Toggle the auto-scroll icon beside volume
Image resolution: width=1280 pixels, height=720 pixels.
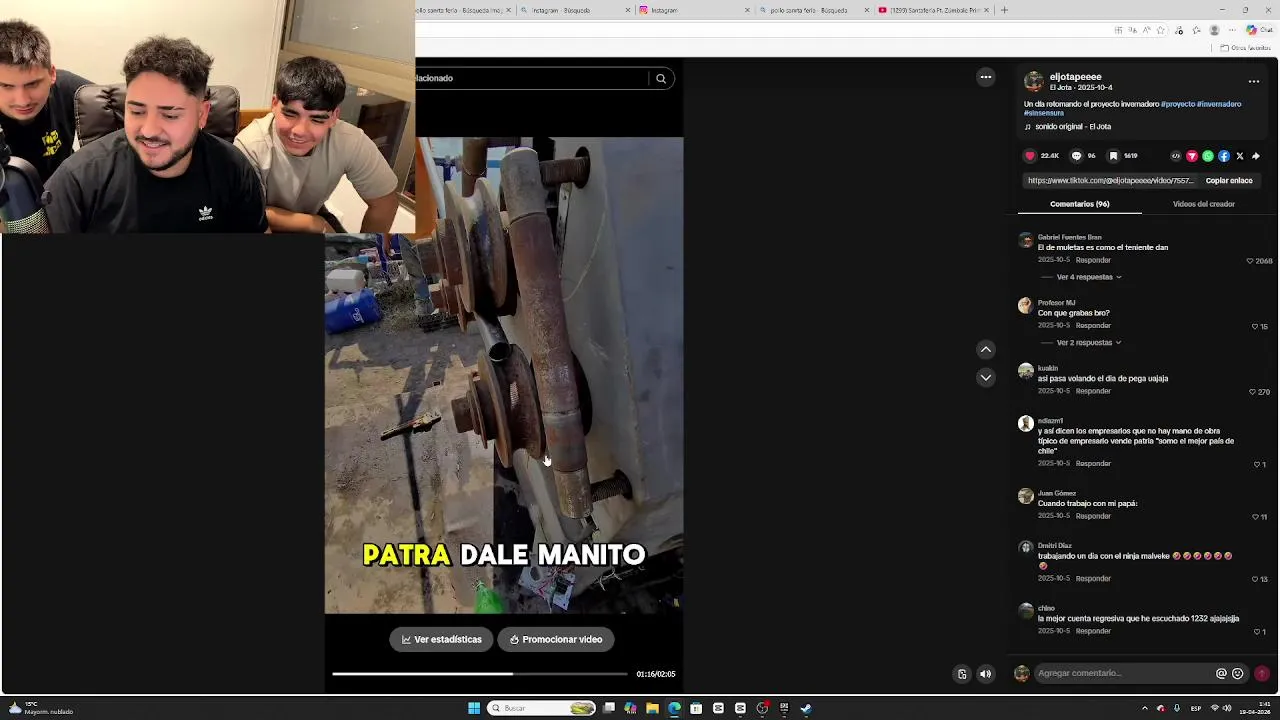(x=962, y=674)
